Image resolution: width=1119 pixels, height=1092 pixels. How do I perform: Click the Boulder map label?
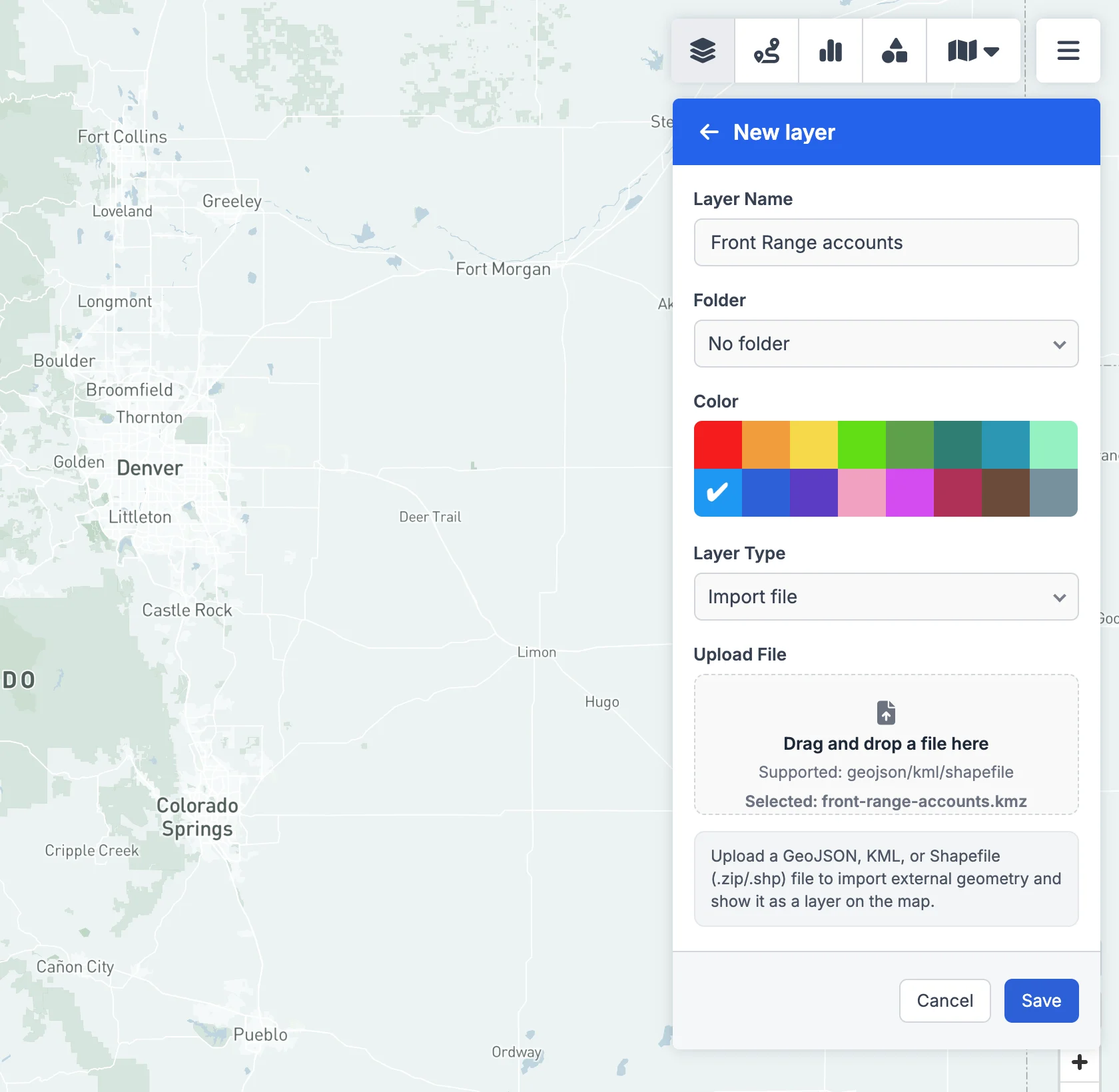click(65, 361)
